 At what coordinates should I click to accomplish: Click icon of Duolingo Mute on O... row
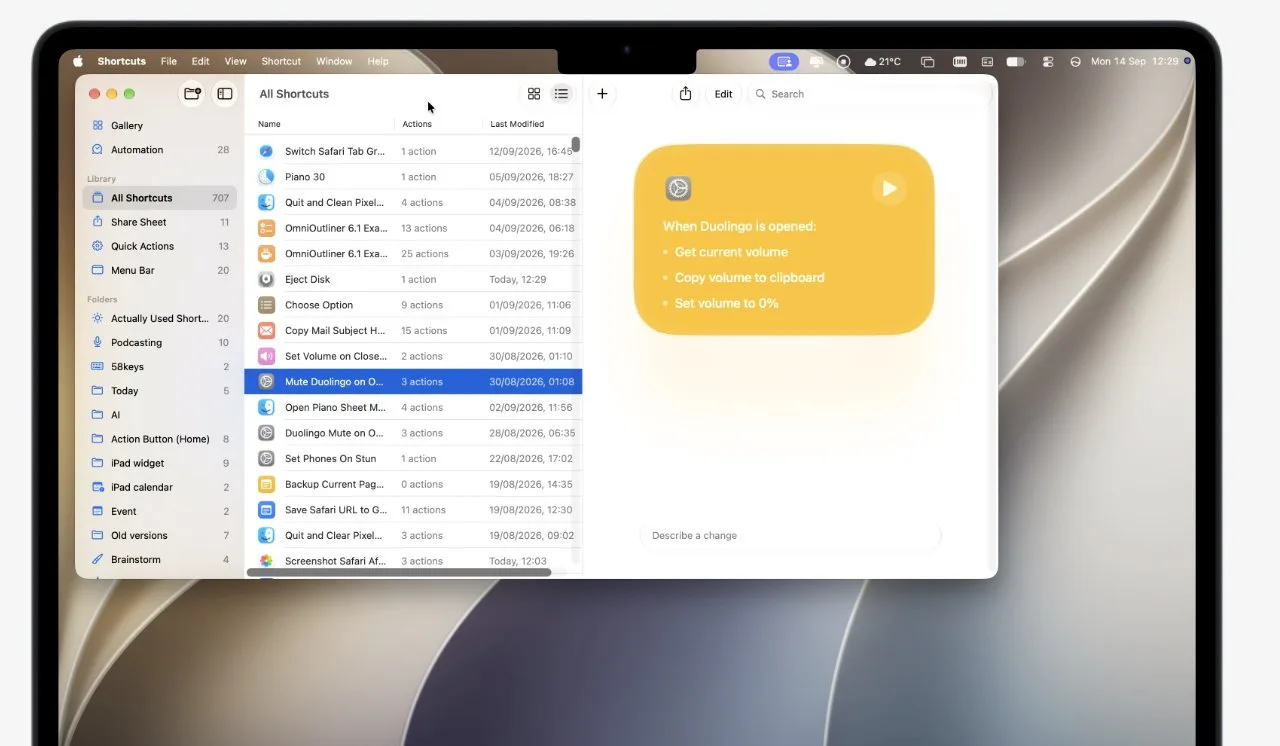pyautogui.click(x=266, y=433)
